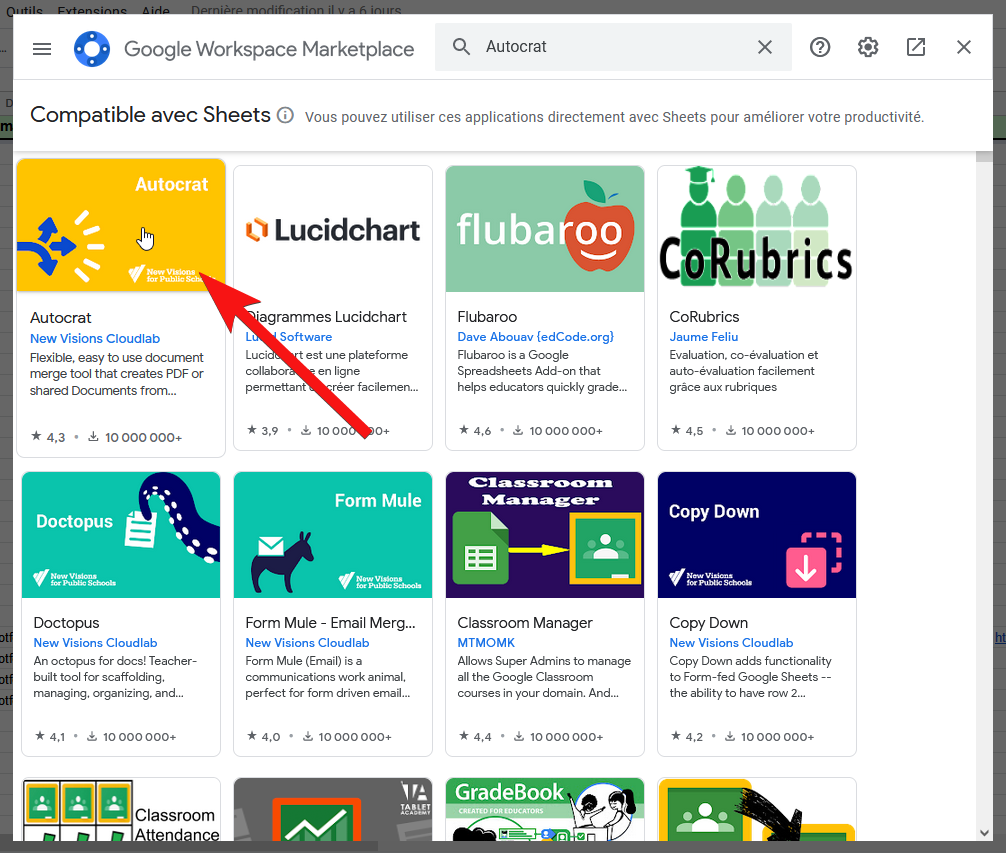Open the Doctopus add-on image
This screenshot has width=1006, height=853.
pyautogui.click(x=121, y=535)
